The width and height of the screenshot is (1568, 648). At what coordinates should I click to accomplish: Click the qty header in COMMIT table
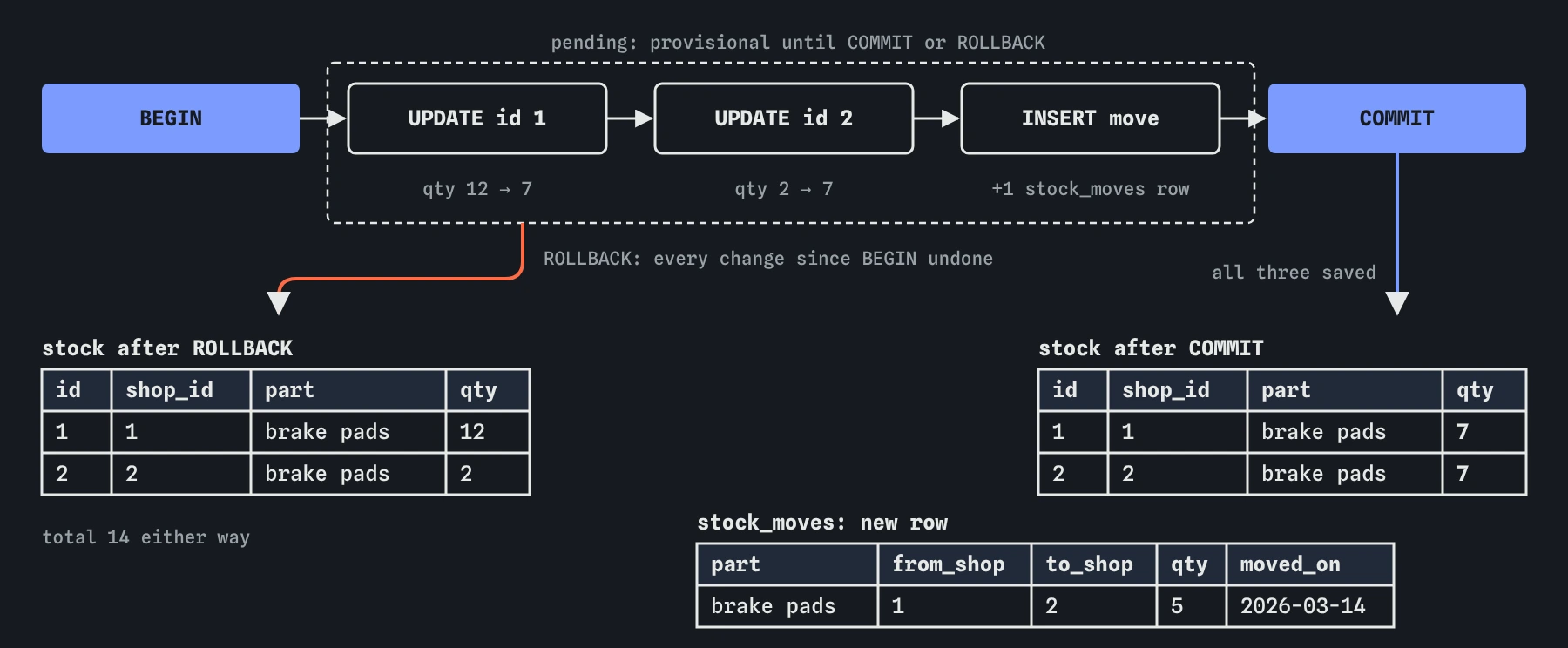[1484, 390]
